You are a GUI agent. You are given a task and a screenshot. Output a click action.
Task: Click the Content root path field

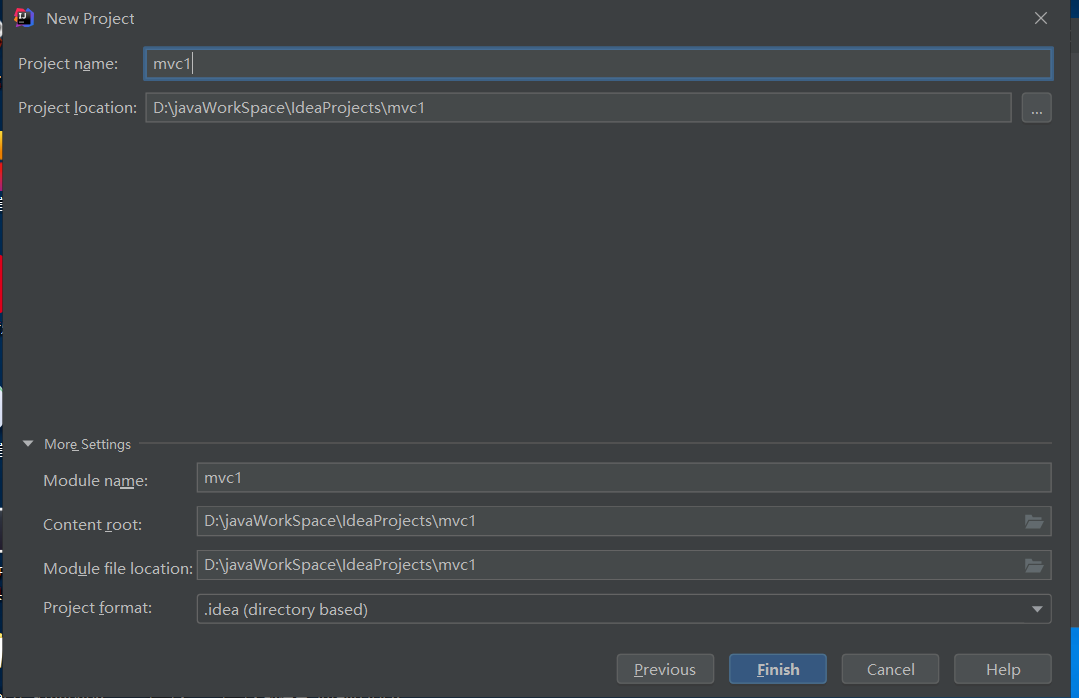pyautogui.click(x=624, y=521)
